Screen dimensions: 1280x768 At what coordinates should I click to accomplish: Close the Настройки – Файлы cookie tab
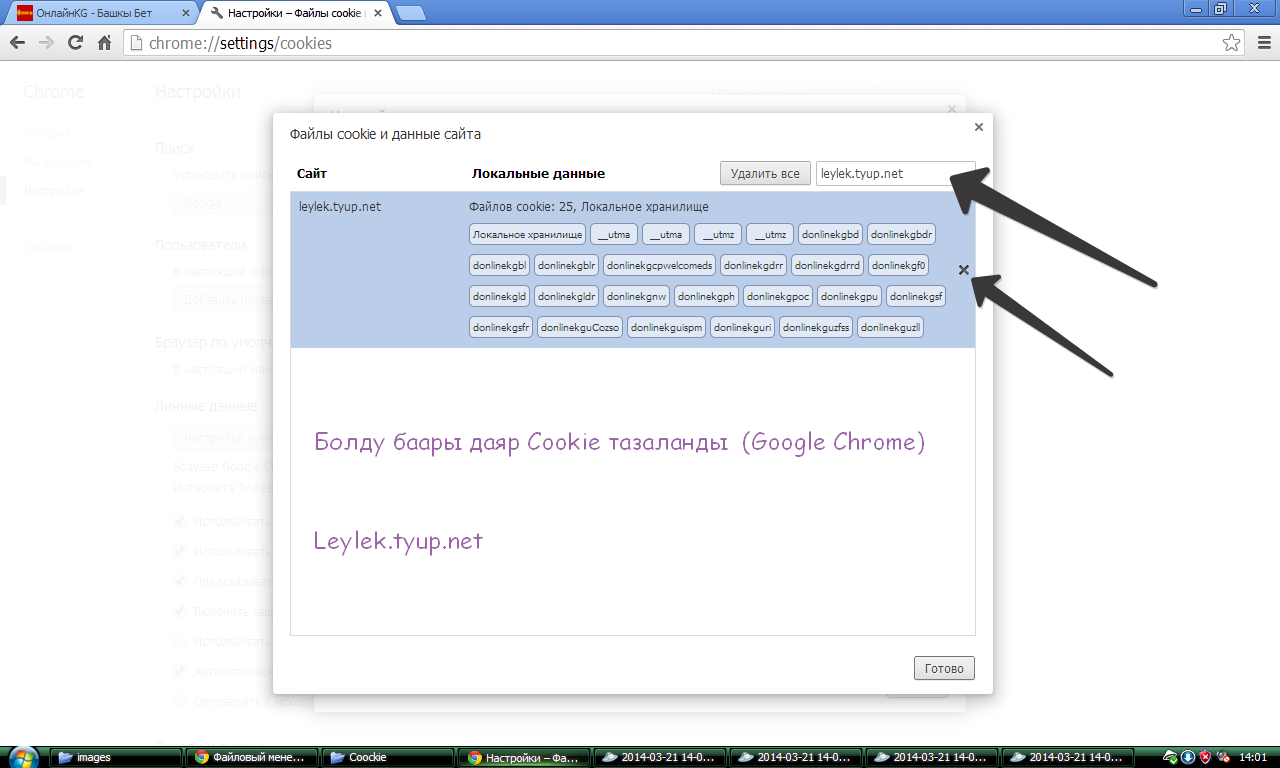coord(378,14)
